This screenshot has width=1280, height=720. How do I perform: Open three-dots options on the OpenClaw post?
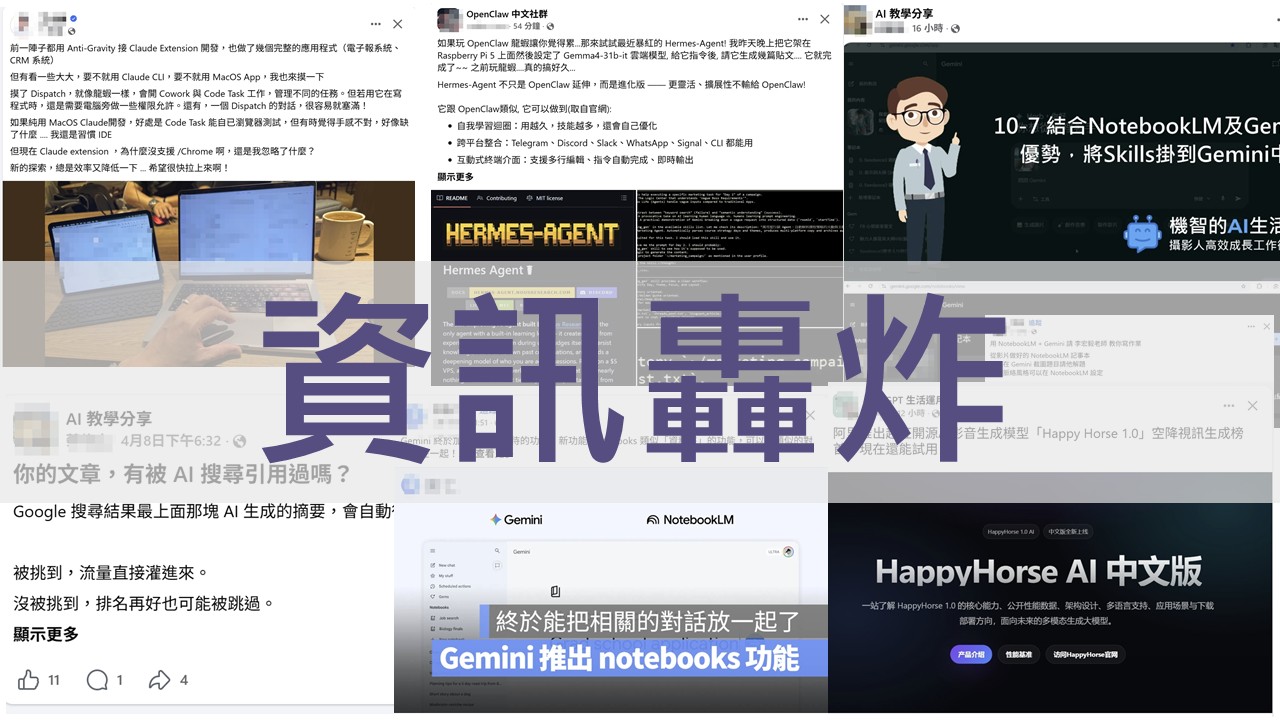coord(801,19)
